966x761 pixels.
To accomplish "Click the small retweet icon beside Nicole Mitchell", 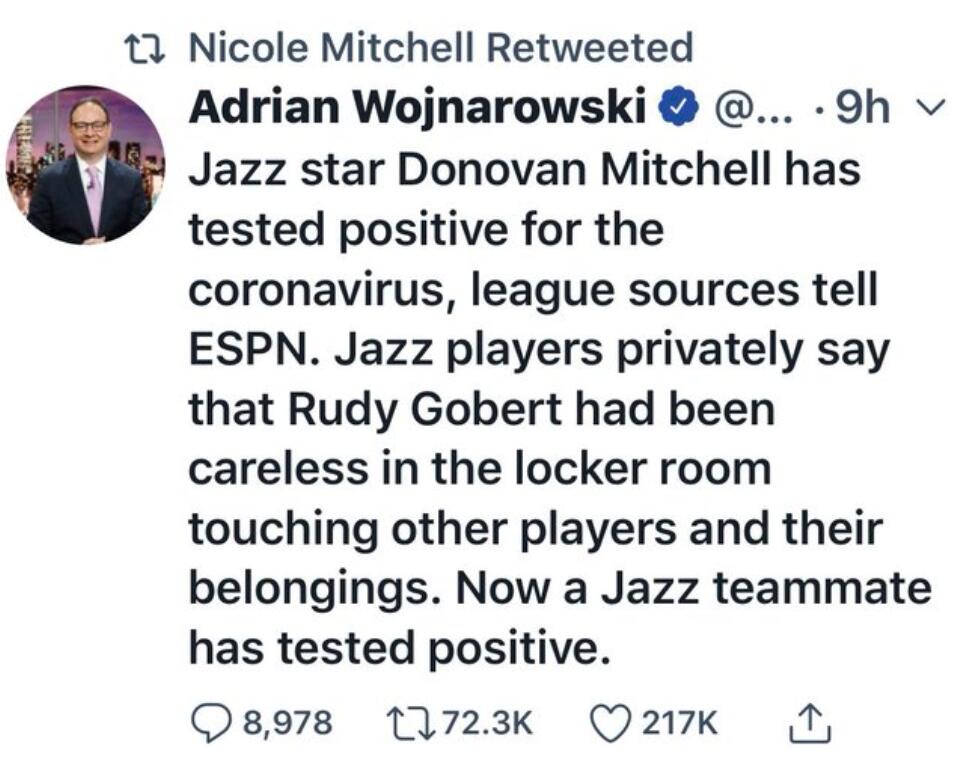I will tap(144, 51).
